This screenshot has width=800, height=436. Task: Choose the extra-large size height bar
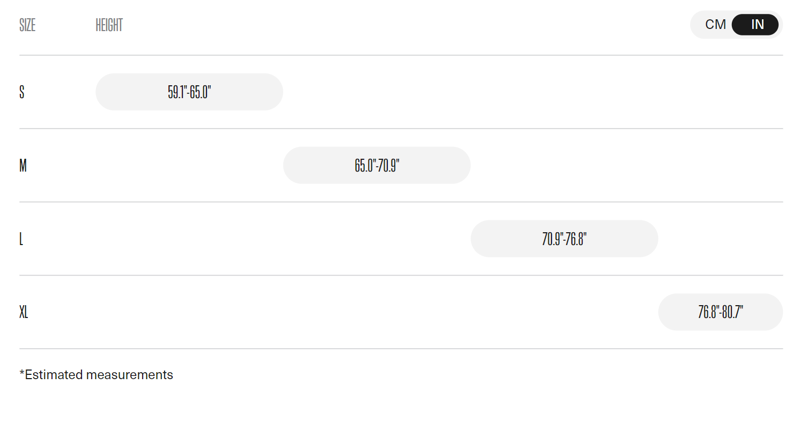pyautogui.click(x=720, y=312)
